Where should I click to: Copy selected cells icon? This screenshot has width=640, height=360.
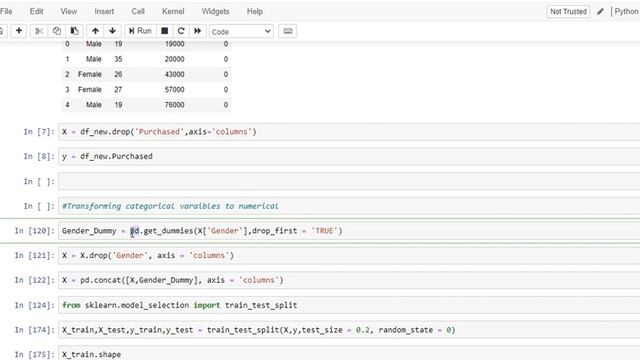(x=57, y=31)
